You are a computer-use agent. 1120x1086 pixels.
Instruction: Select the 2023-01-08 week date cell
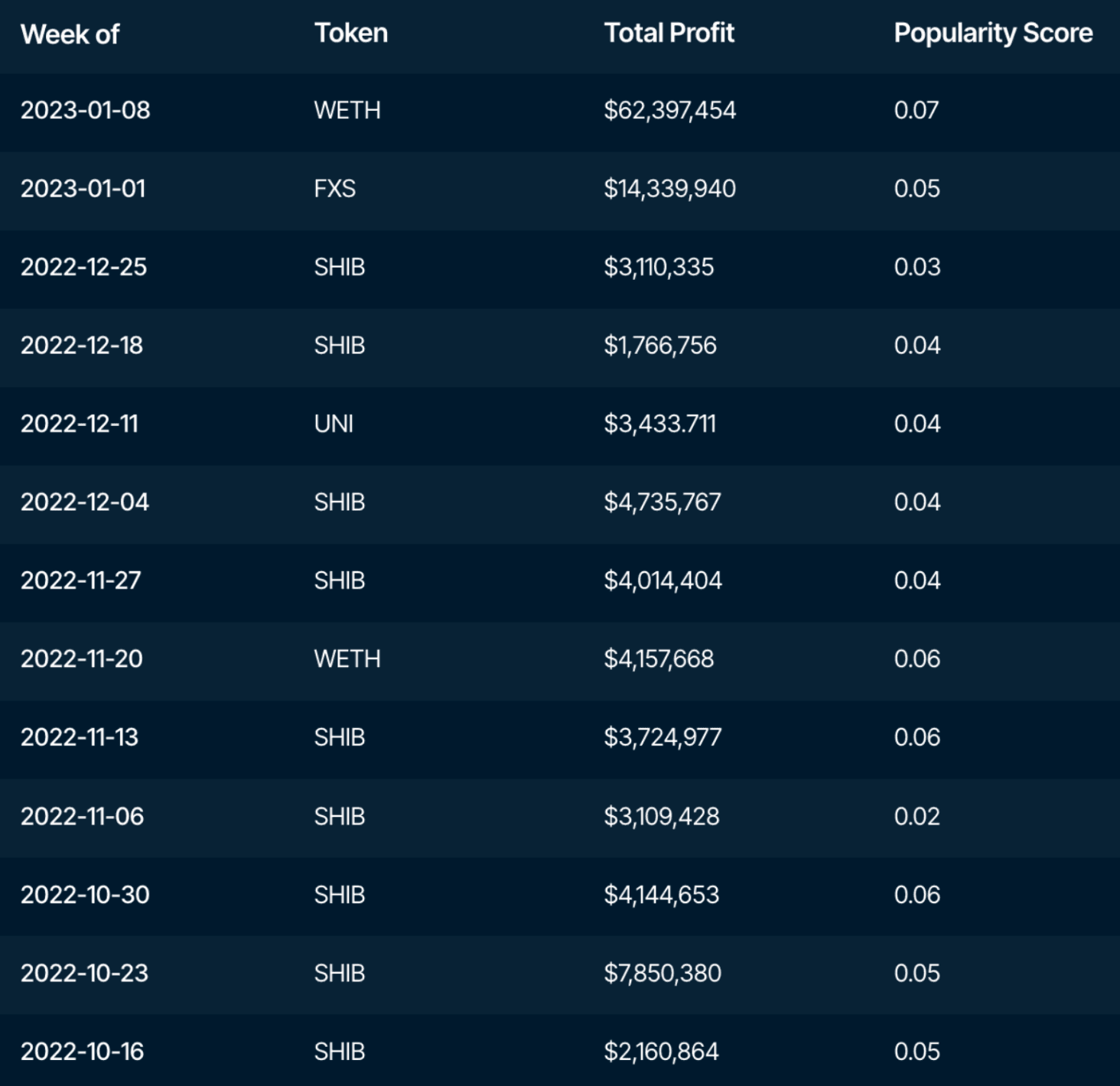pyautogui.click(x=86, y=110)
